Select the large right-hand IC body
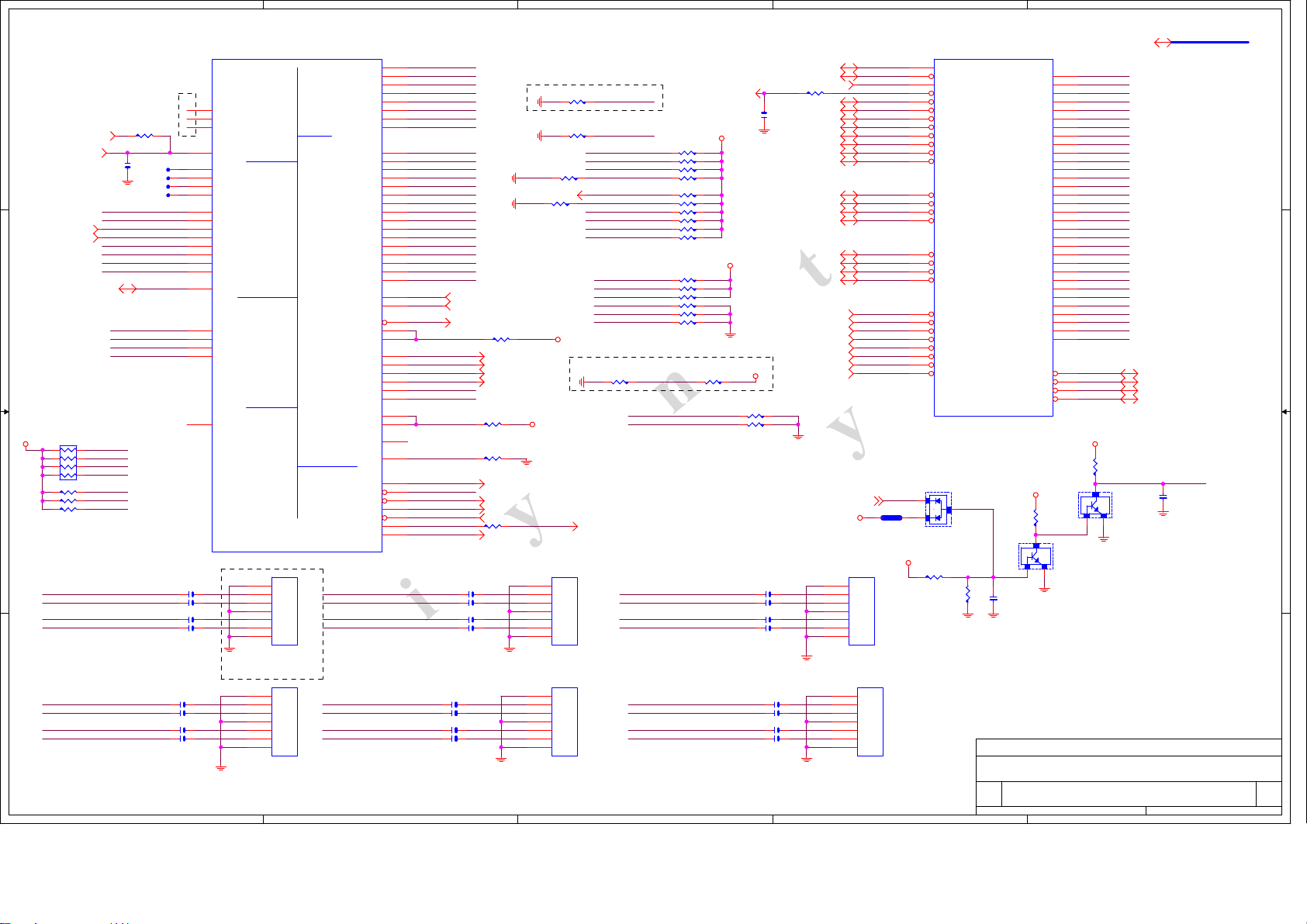Image resolution: width=1307 pixels, height=924 pixels. coord(994,237)
